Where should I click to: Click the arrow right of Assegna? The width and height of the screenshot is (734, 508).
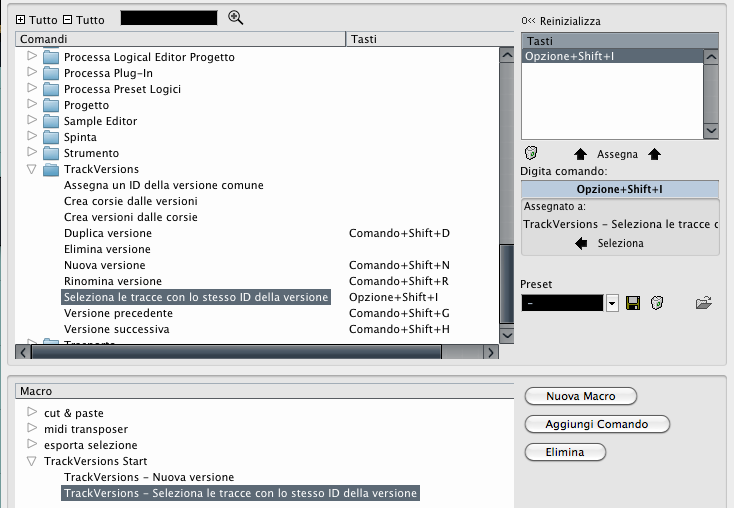[654, 154]
